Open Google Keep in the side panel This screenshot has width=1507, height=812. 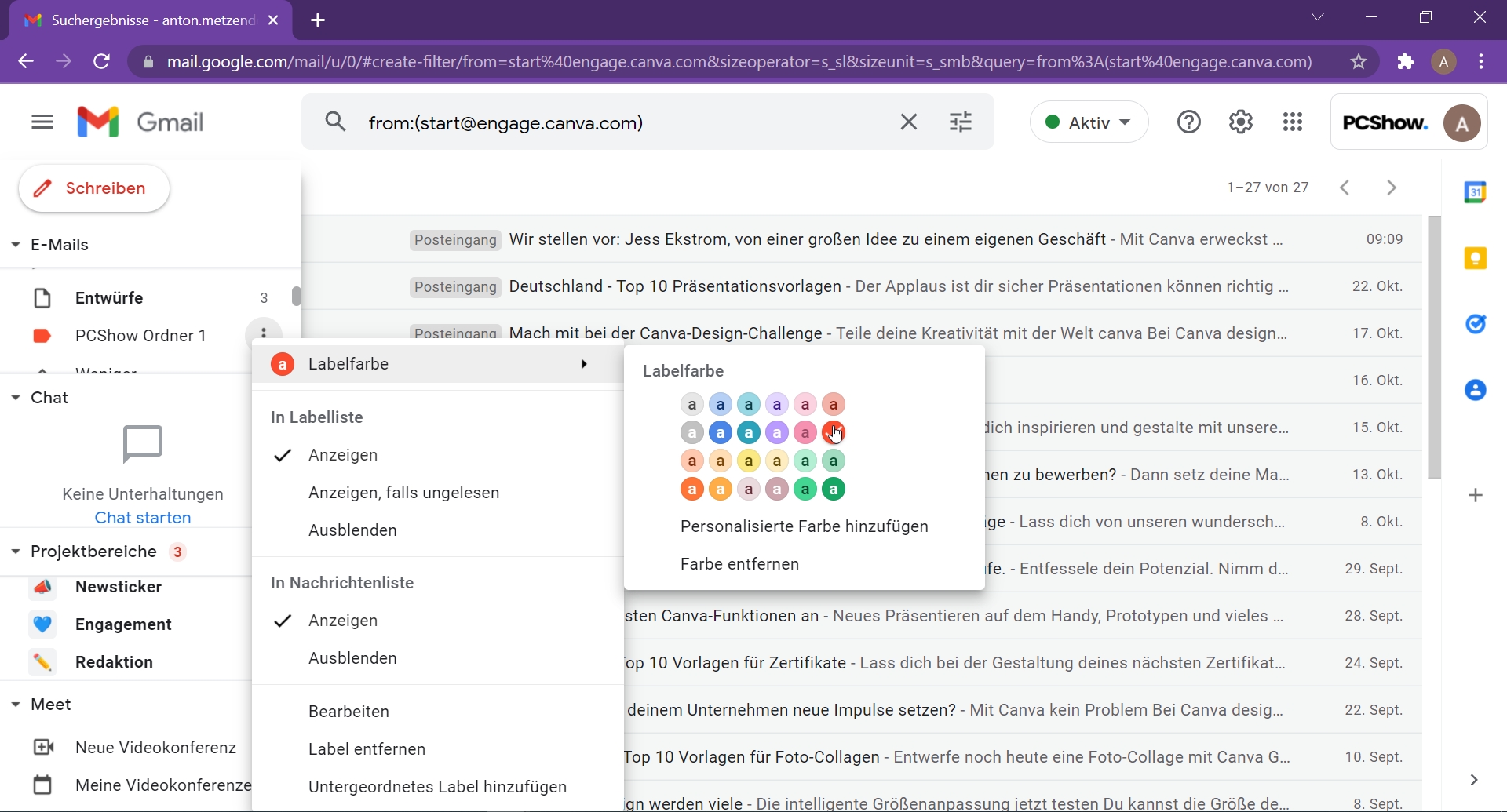[x=1476, y=257]
